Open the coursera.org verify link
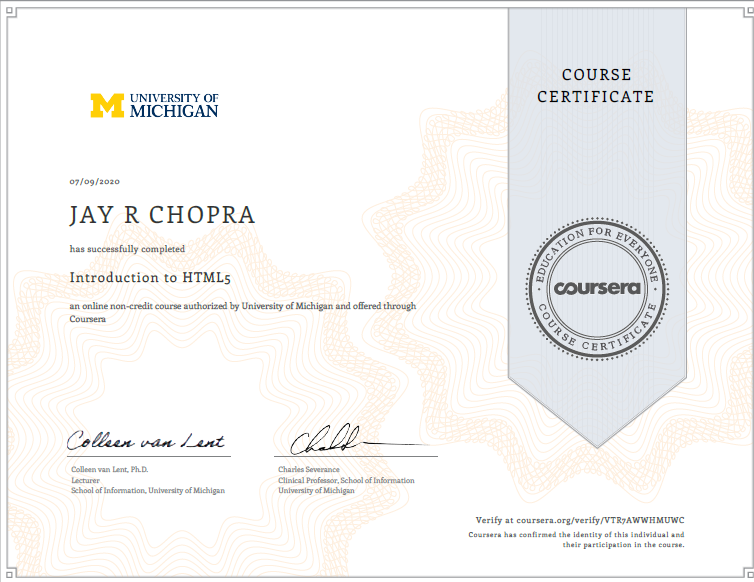Viewport: 754px width, 582px height. tap(580, 520)
